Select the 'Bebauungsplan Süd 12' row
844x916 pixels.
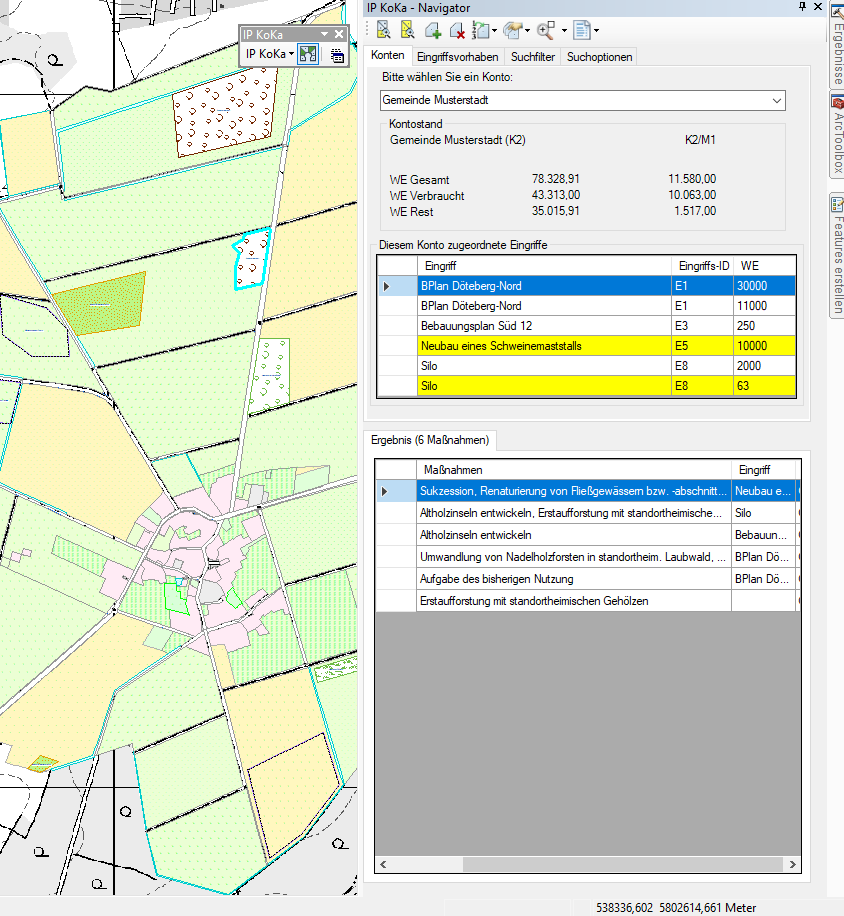pos(543,326)
